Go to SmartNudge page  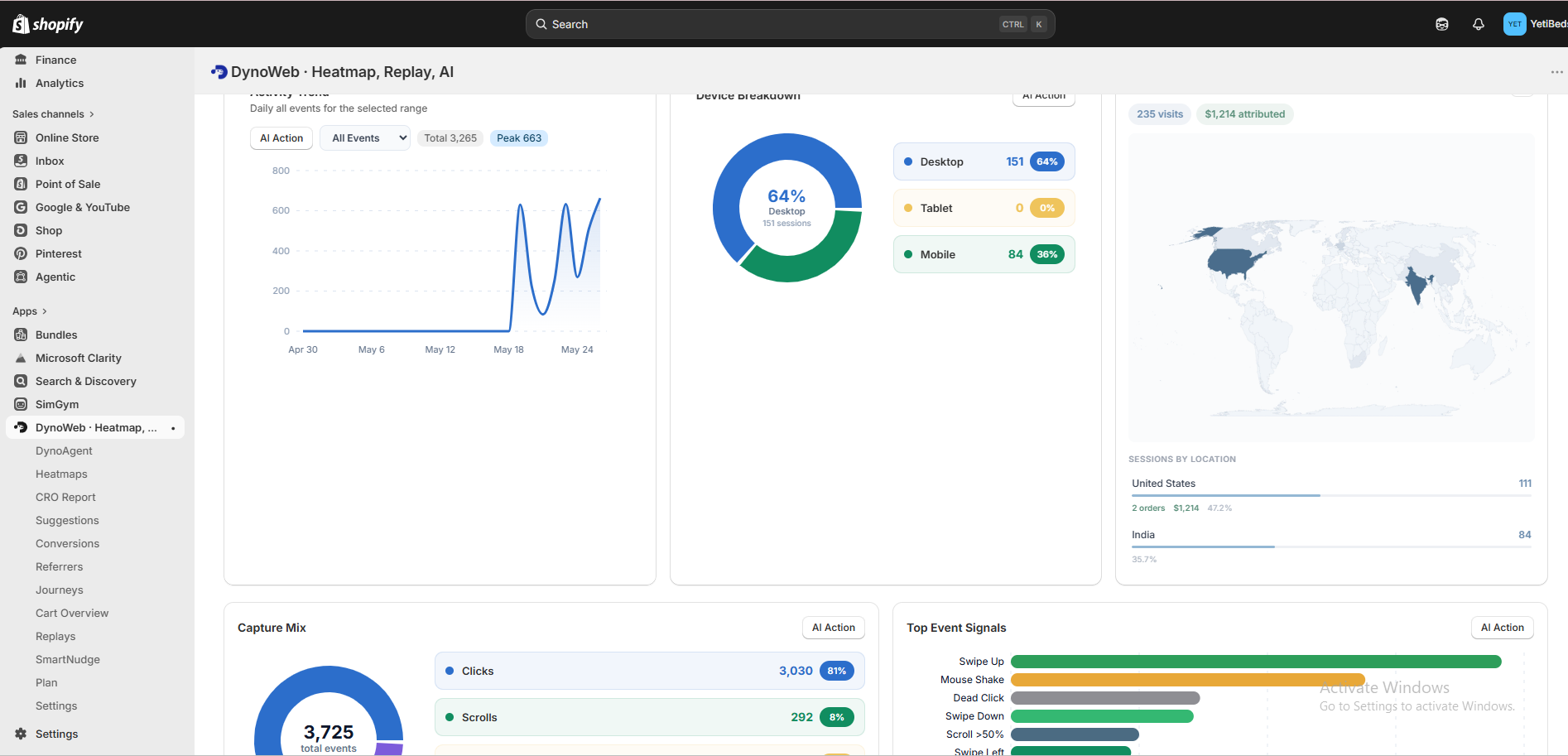[68, 659]
